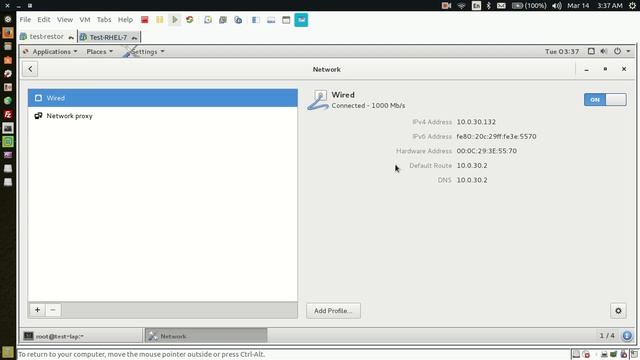Image resolution: width=640 pixels, height=360 pixels.
Task: Select Network proxy in the list
Action: [163, 116]
